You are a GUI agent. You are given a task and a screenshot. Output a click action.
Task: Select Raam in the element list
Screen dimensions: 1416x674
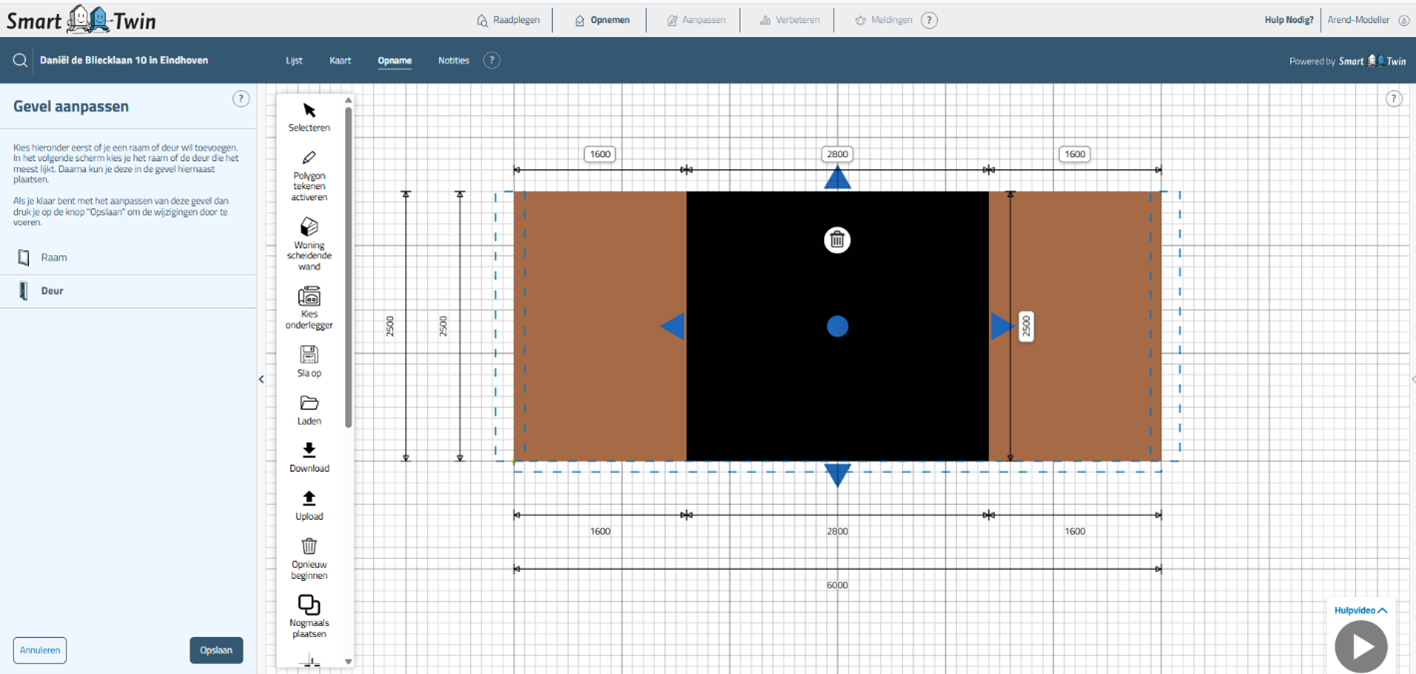tap(54, 258)
